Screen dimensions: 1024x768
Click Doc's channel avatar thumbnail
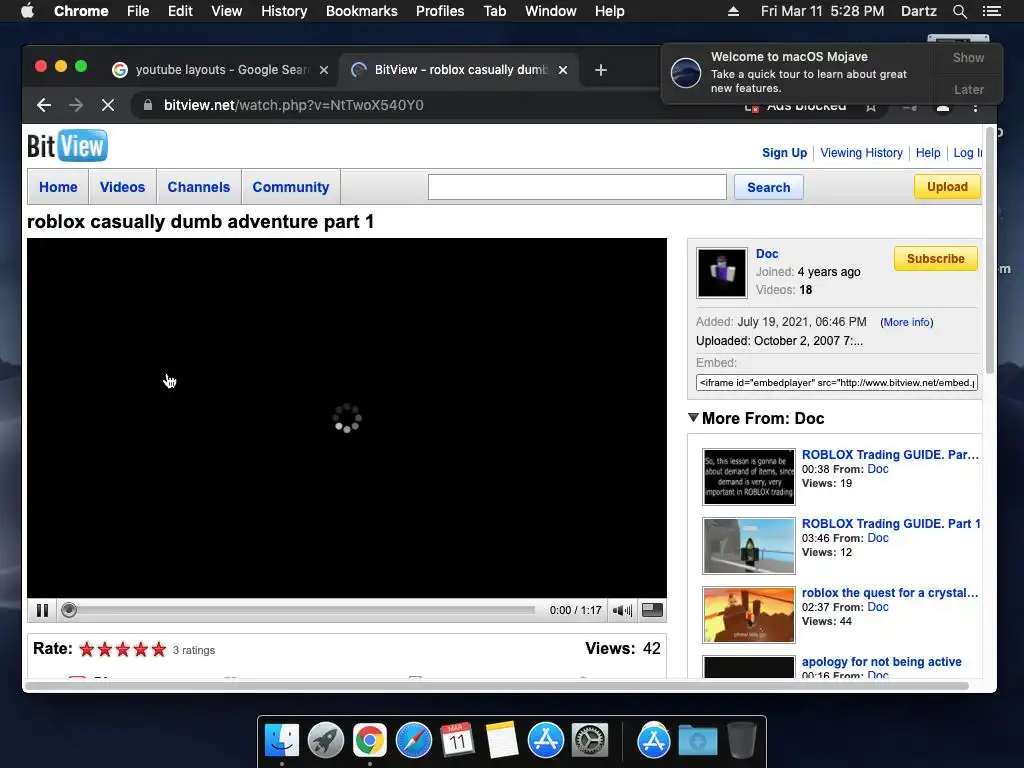[722, 273]
